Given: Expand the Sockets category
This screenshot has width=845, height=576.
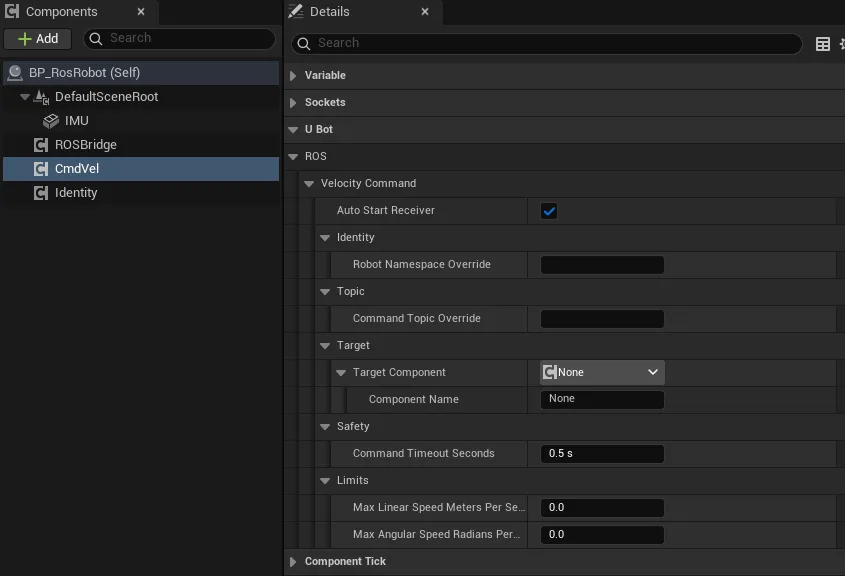Looking at the screenshot, I should [293, 103].
